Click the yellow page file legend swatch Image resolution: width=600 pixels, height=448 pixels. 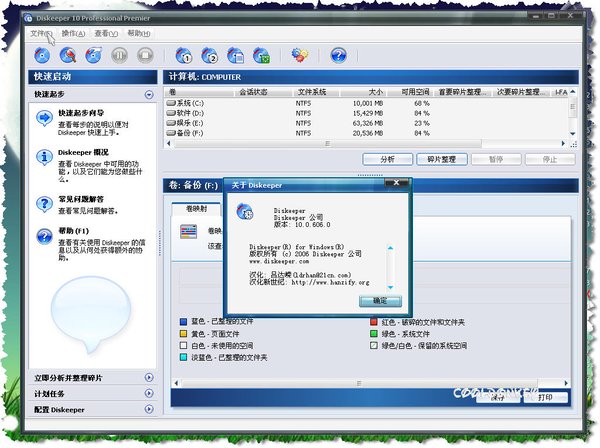tap(184, 334)
